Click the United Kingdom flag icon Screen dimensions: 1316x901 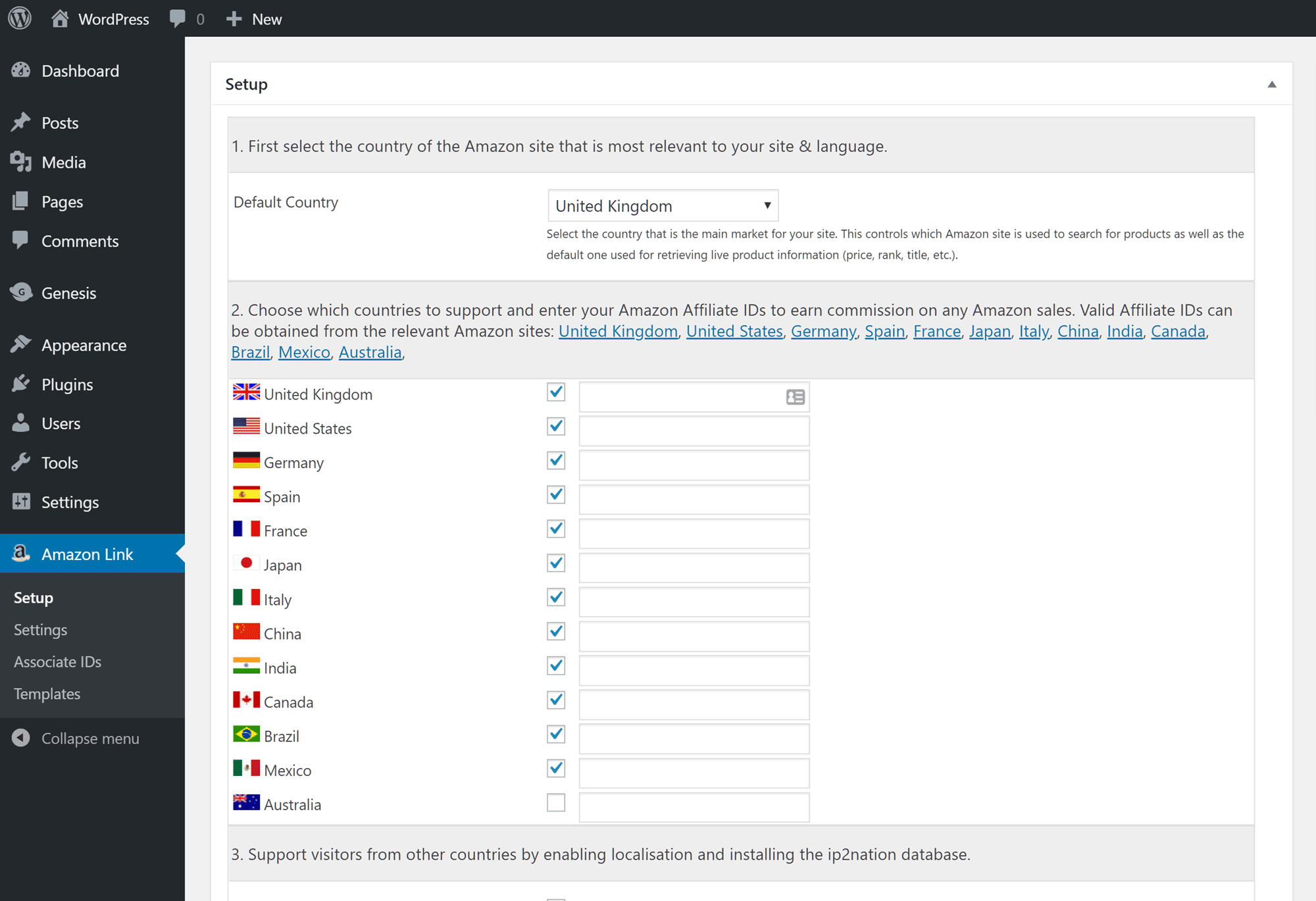click(246, 392)
